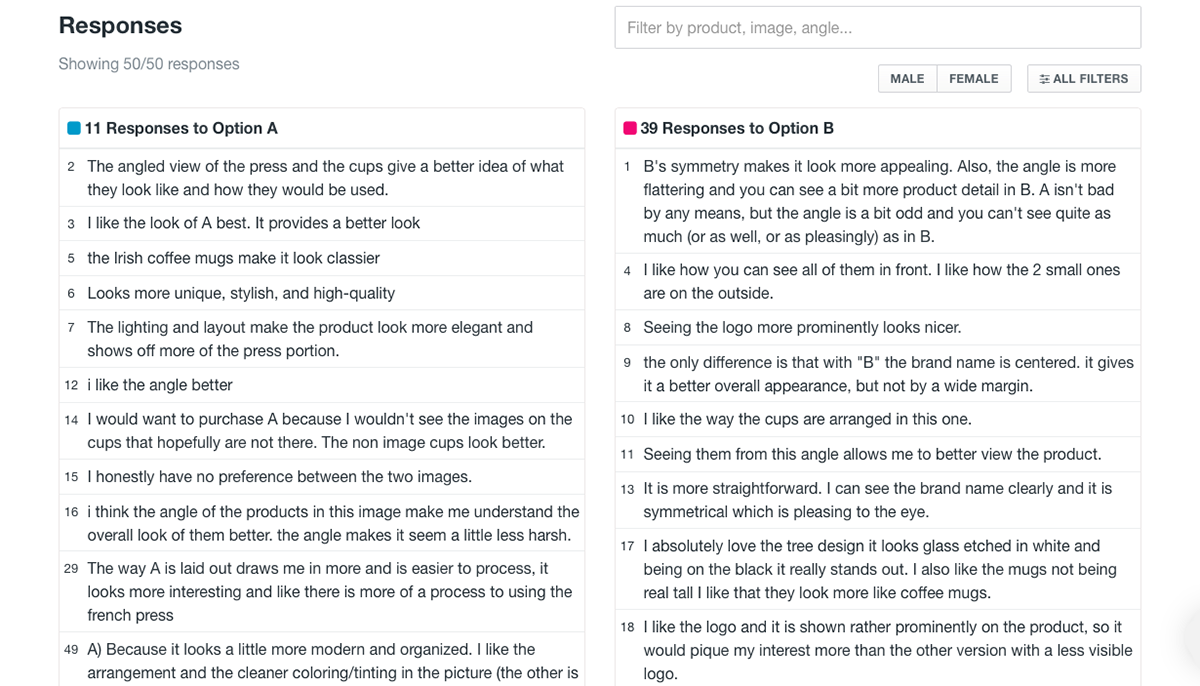
Task: Select the 11 Responses to Option A header
Action: click(322, 128)
